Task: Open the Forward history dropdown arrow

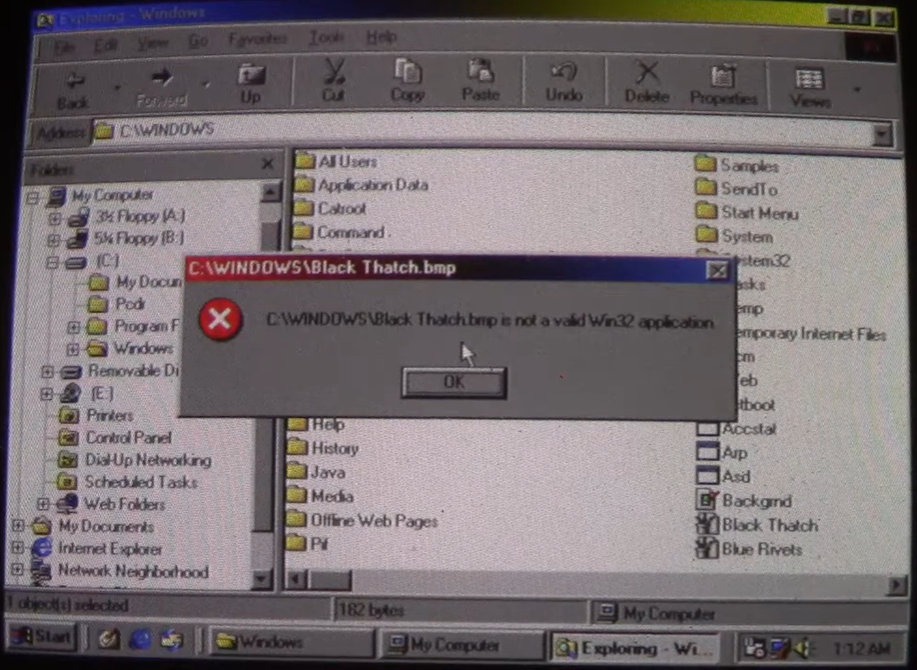Action: (206, 85)
